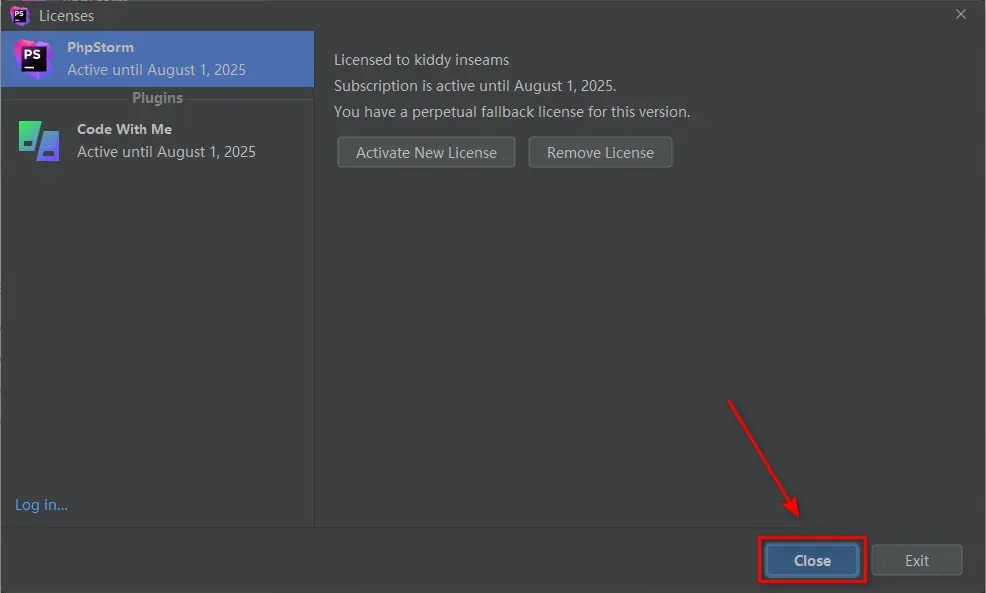Screen dimensions: 986x593
Task: Click the PhpStorm product icon in license list
Action: click(33, 58)
